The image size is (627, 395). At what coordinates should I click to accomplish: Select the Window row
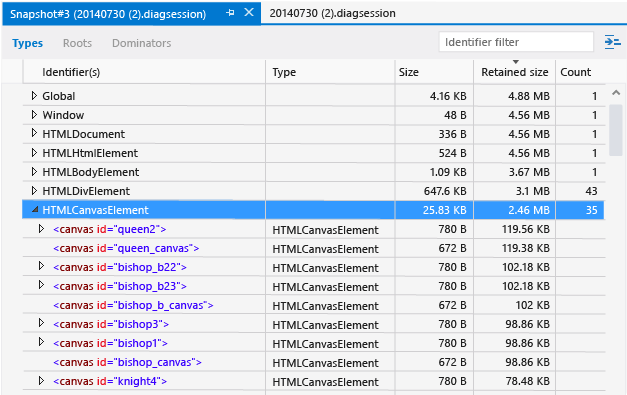[314, 115]
